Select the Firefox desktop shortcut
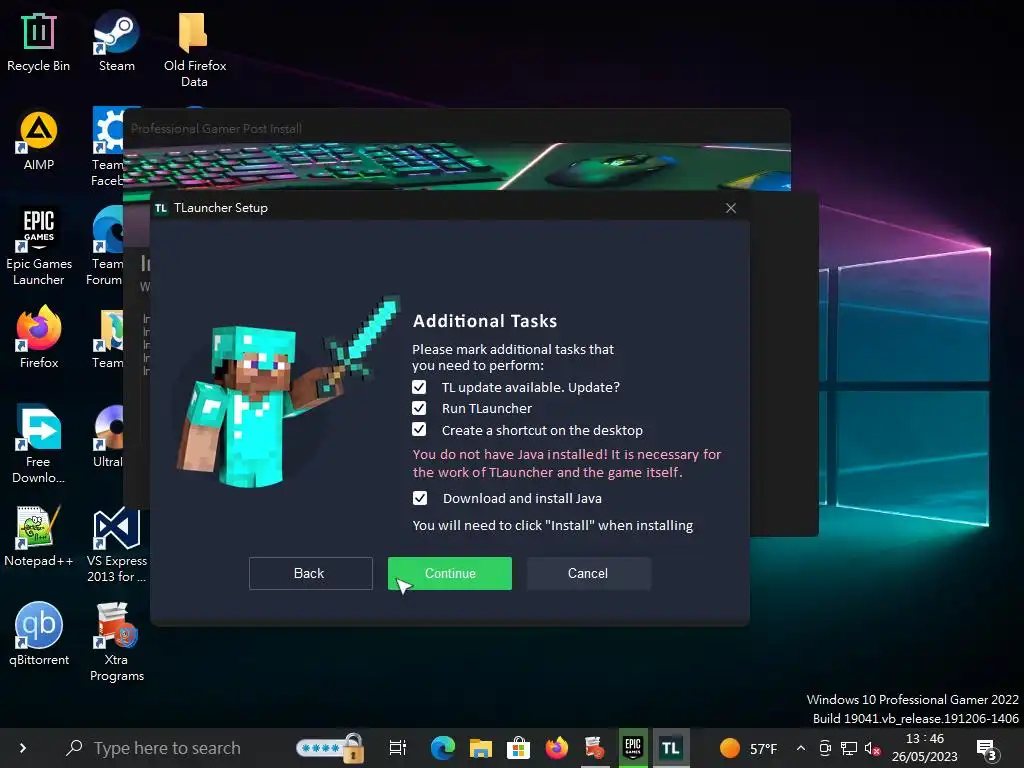This screenshot has height=768, width=1024. (x=39, y=338)
